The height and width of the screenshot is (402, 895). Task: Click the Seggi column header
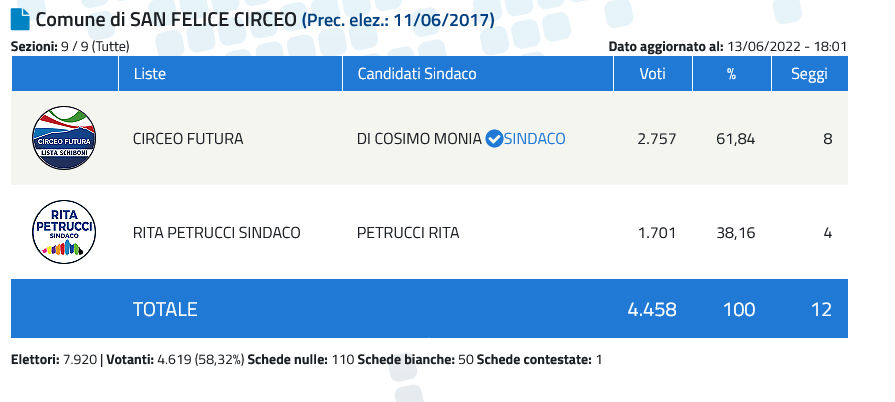(x=809, y=74)
